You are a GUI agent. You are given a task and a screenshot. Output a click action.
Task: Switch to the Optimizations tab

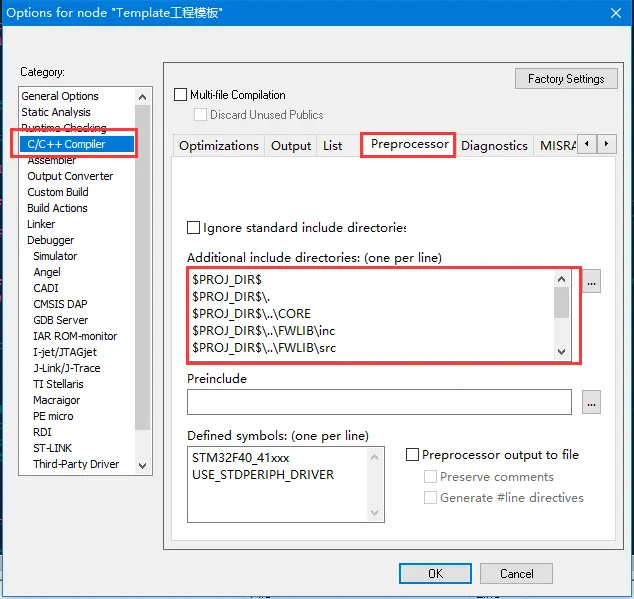point(219,146)
